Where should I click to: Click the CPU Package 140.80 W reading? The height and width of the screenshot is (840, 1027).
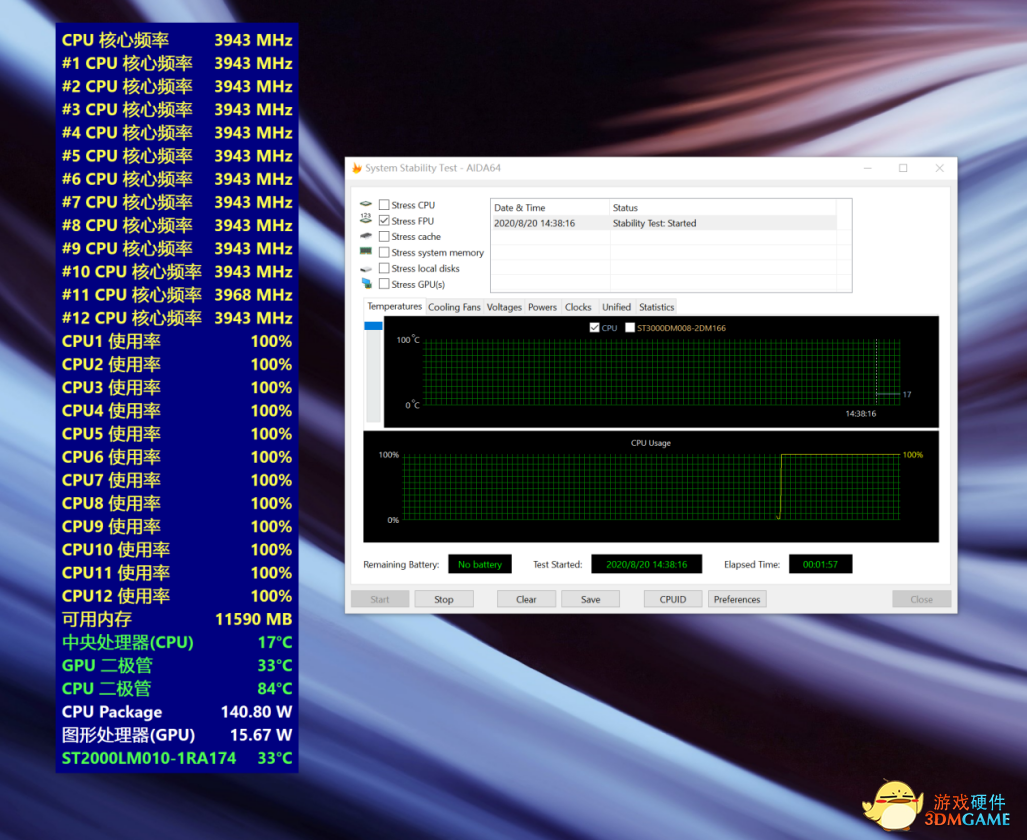tap(177, 712)
